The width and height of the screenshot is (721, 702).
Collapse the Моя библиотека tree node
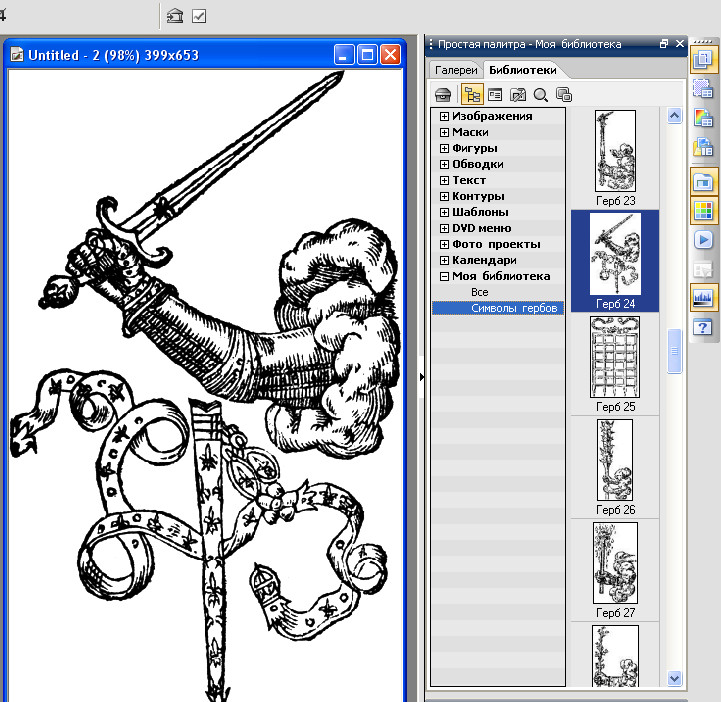(444, 276)
